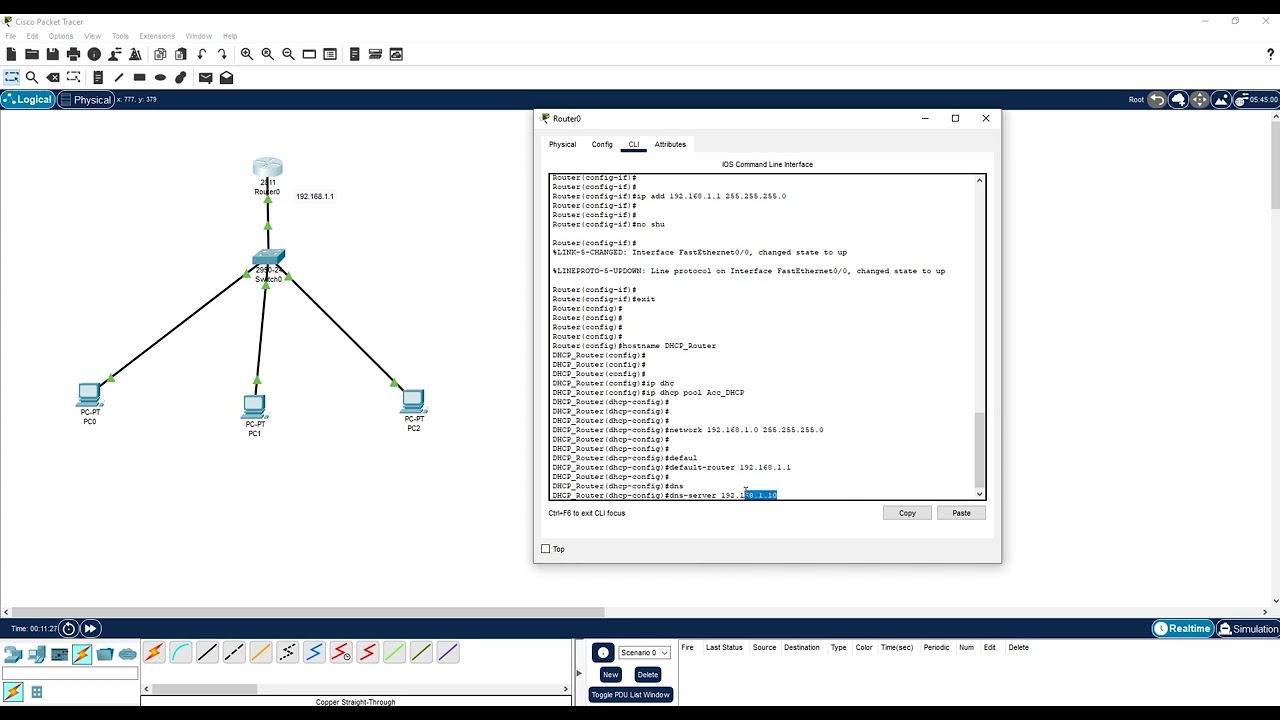The image size is (1280, 720).
Task: Reset simulation time with the power cycle icon
Action: click(x=68, y=629)
